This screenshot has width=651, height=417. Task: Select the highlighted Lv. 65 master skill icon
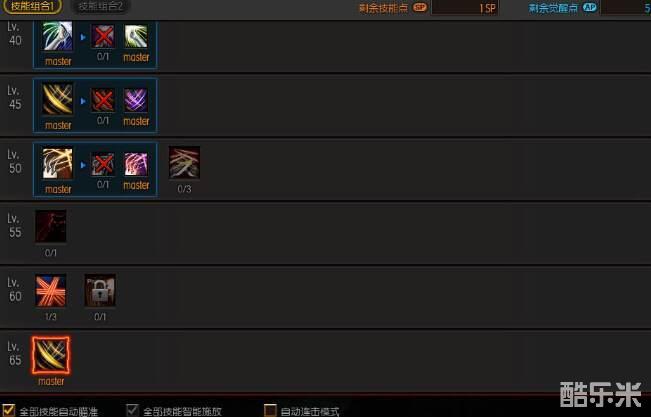click(x=51, y=355)
